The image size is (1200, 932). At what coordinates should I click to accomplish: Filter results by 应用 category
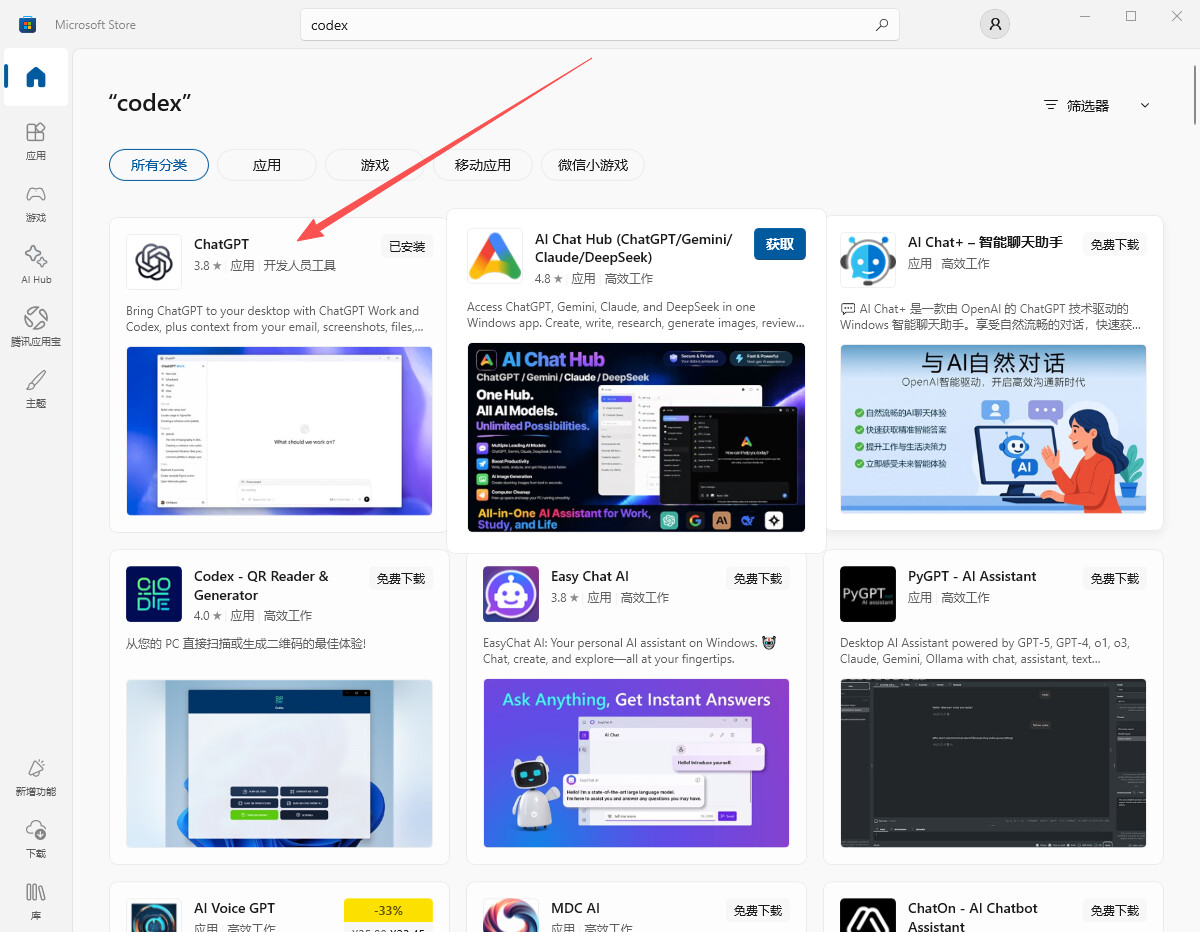(x=267, y=165)
